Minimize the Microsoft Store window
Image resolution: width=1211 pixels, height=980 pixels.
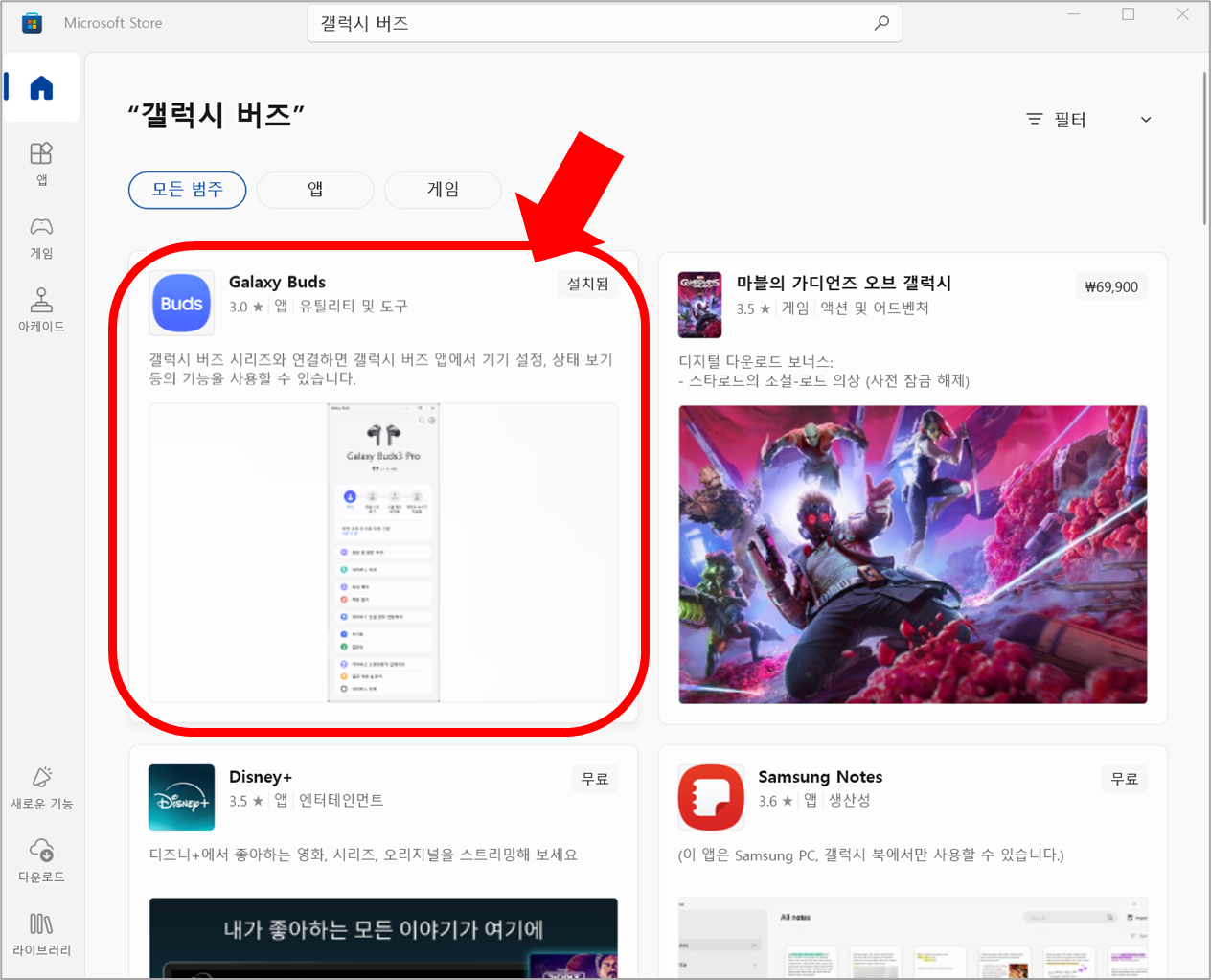[1074, 14]
